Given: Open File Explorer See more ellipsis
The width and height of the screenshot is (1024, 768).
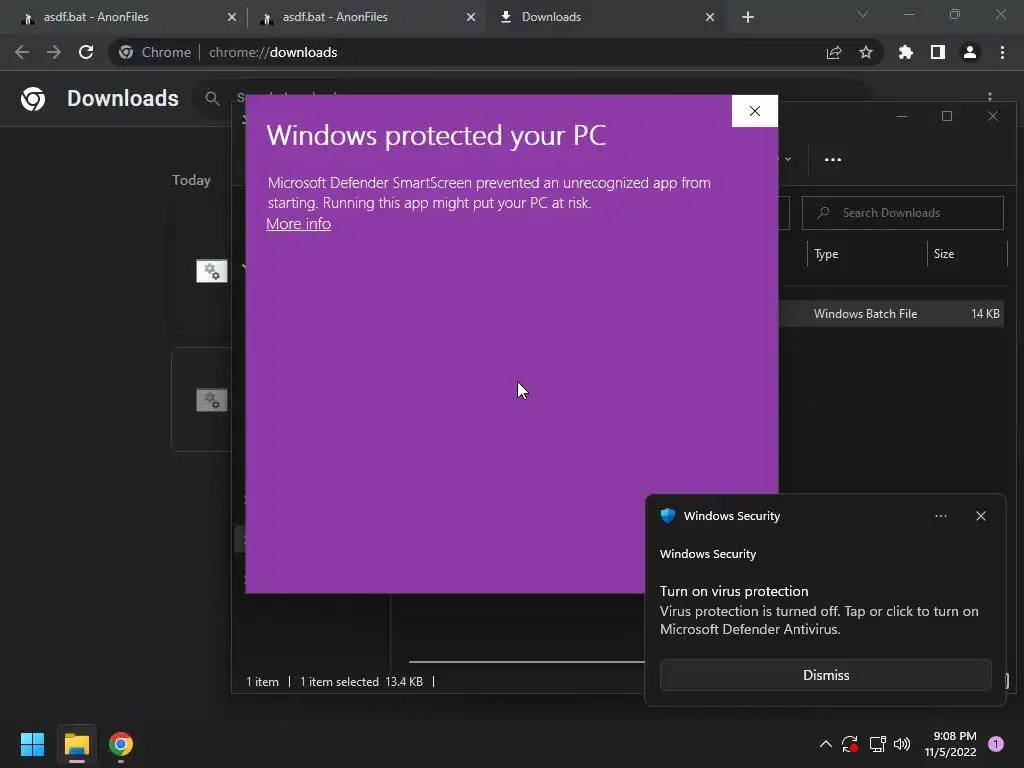Looking at the screenshot, I should pyautogui.click(x=833, y=159).
